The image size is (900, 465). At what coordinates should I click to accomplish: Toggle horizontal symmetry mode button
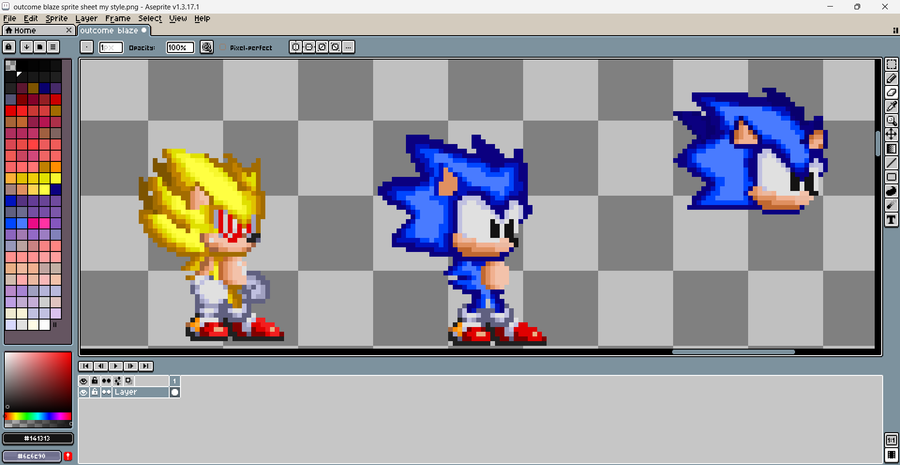(309, 47)
